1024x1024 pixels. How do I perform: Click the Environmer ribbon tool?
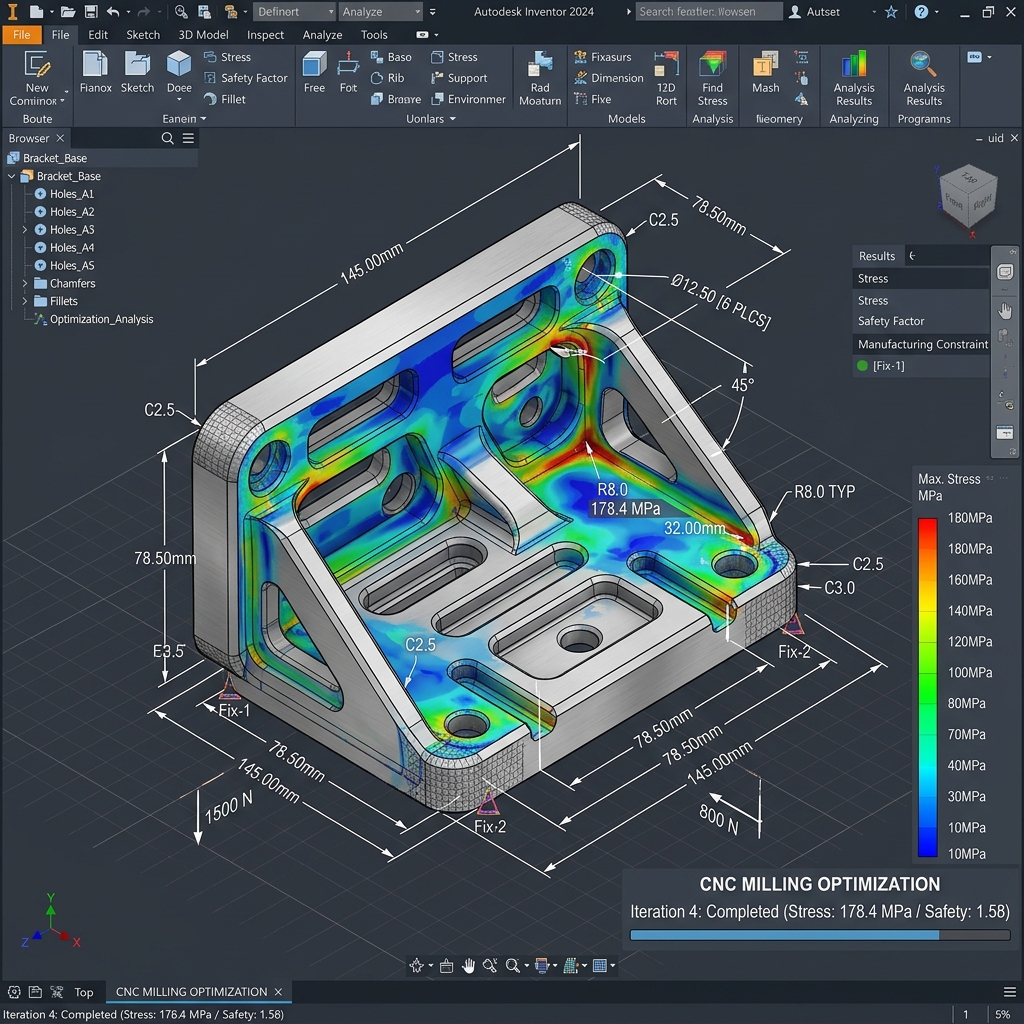click(x=468, y=99)
